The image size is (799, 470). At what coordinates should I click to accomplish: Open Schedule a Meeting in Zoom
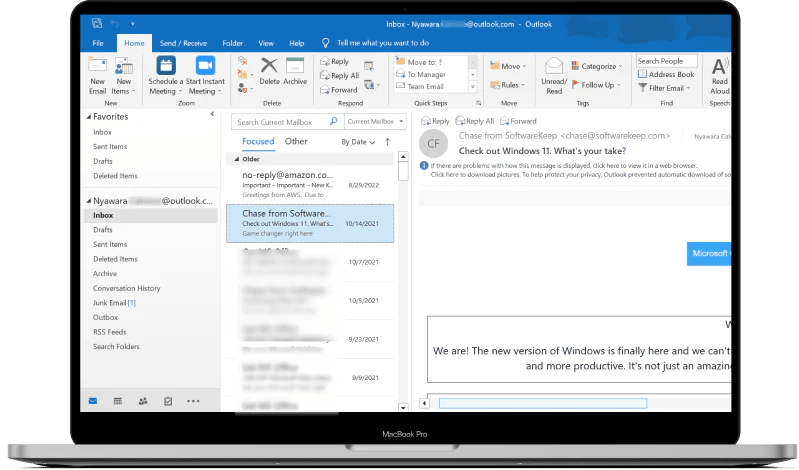click(x=166, y=75)
